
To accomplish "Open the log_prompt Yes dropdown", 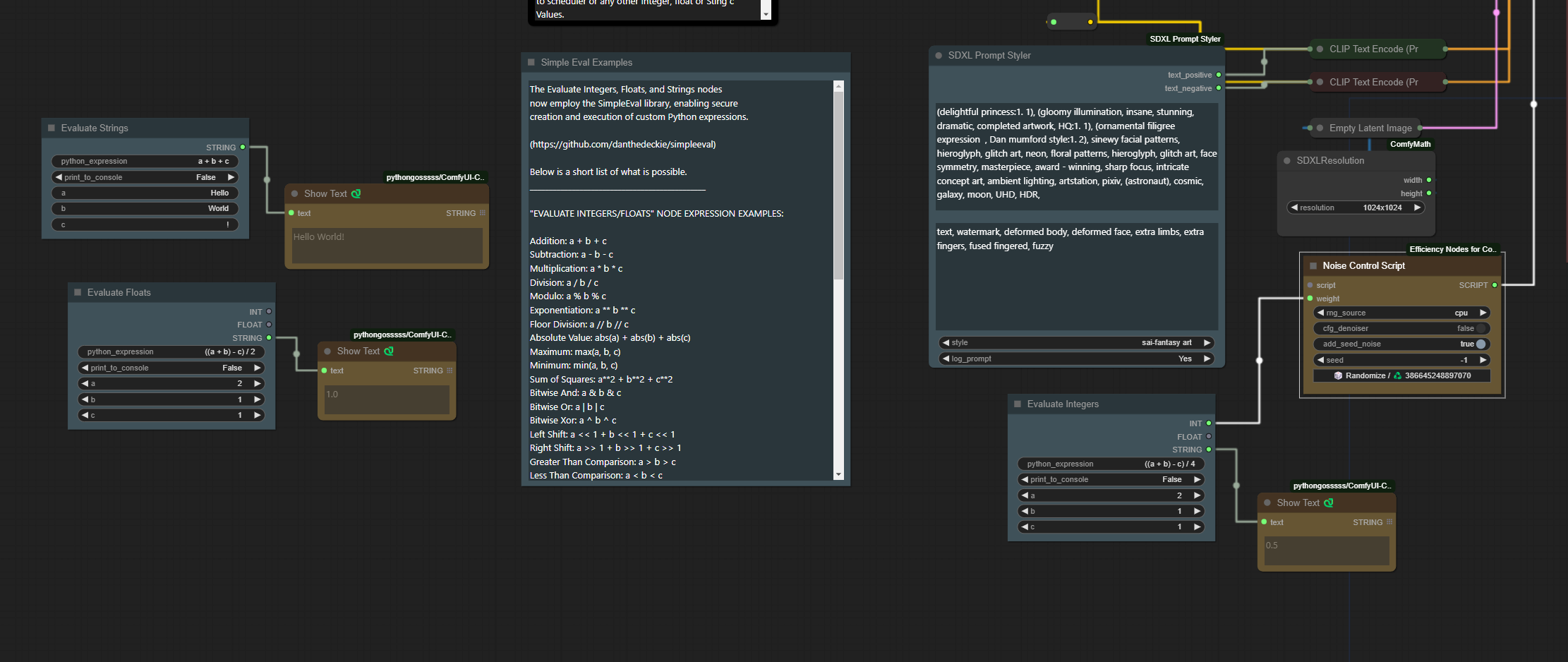I will pos(1077,359).
